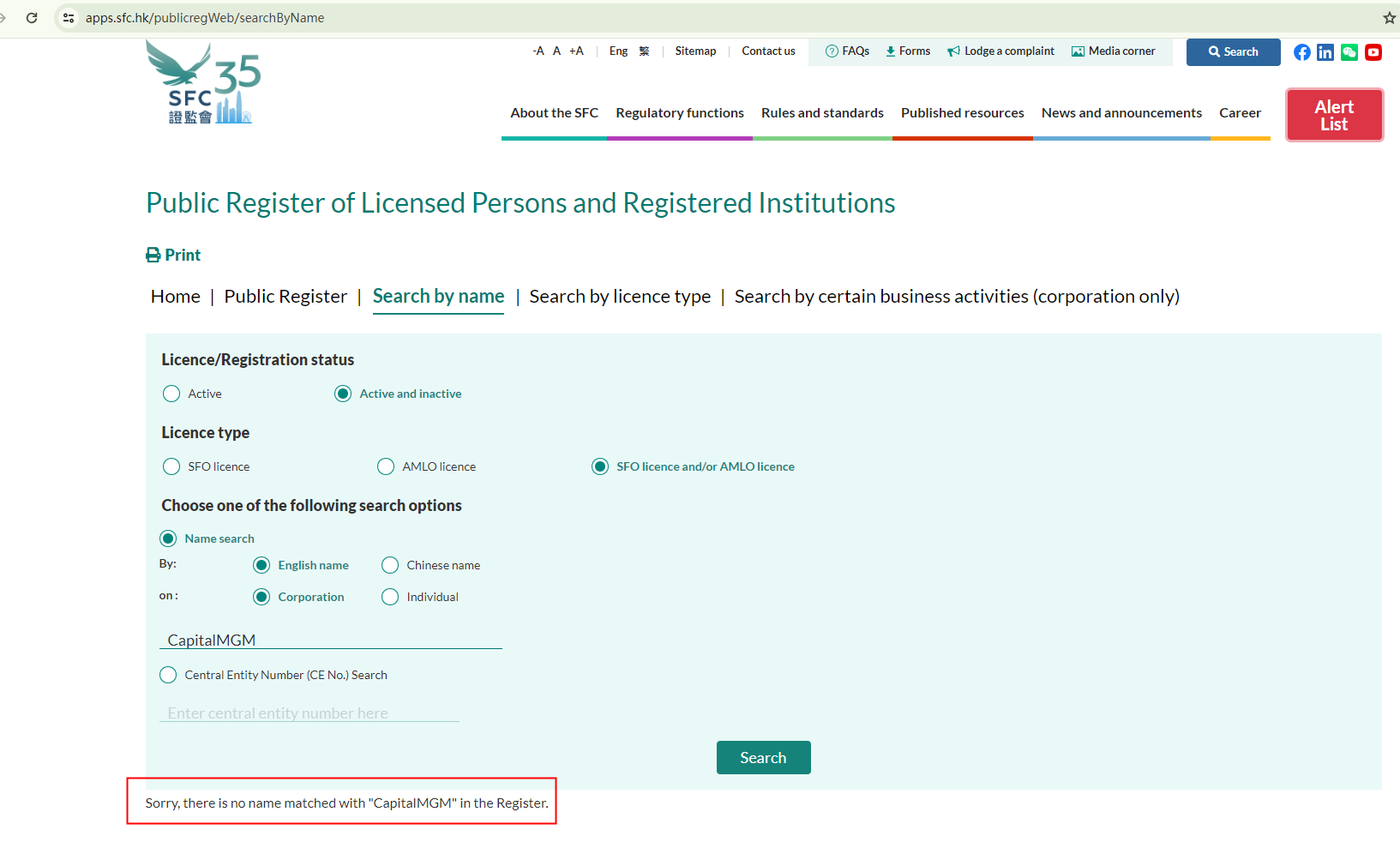Open the SFC LinkedIn icon

(1325, 52)
